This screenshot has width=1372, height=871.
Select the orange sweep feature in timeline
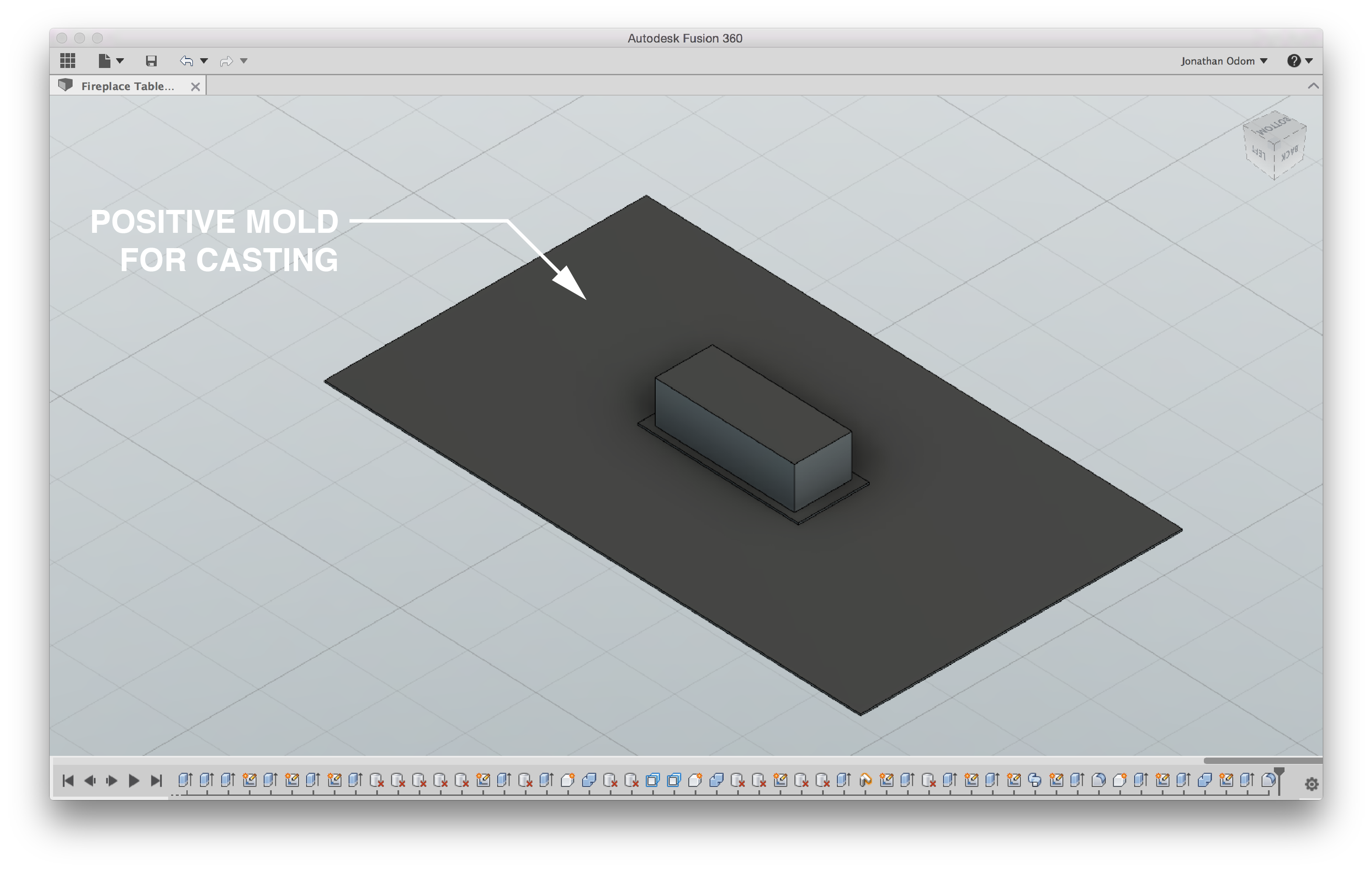pos(865,780)
